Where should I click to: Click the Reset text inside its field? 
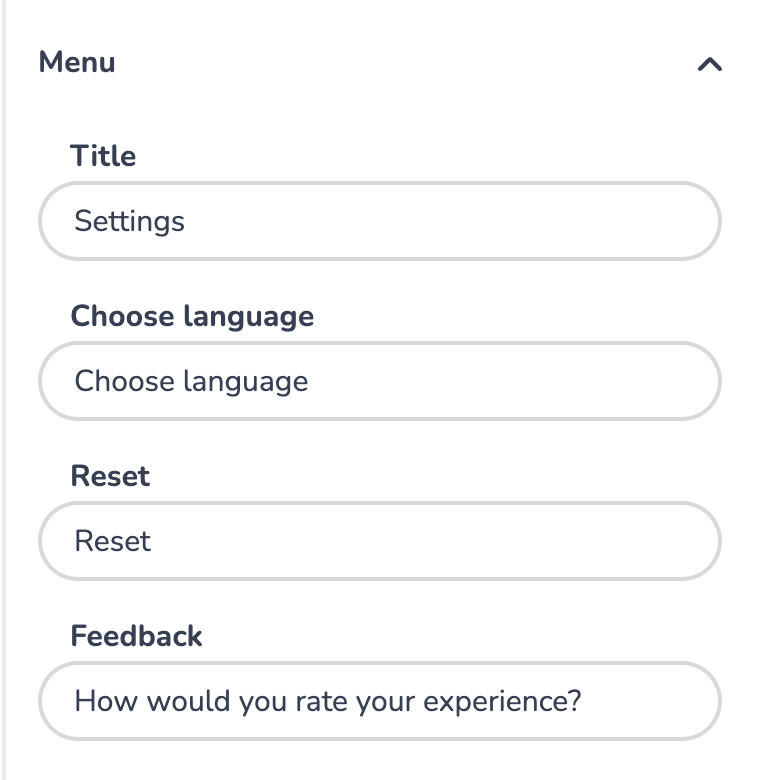113,541
